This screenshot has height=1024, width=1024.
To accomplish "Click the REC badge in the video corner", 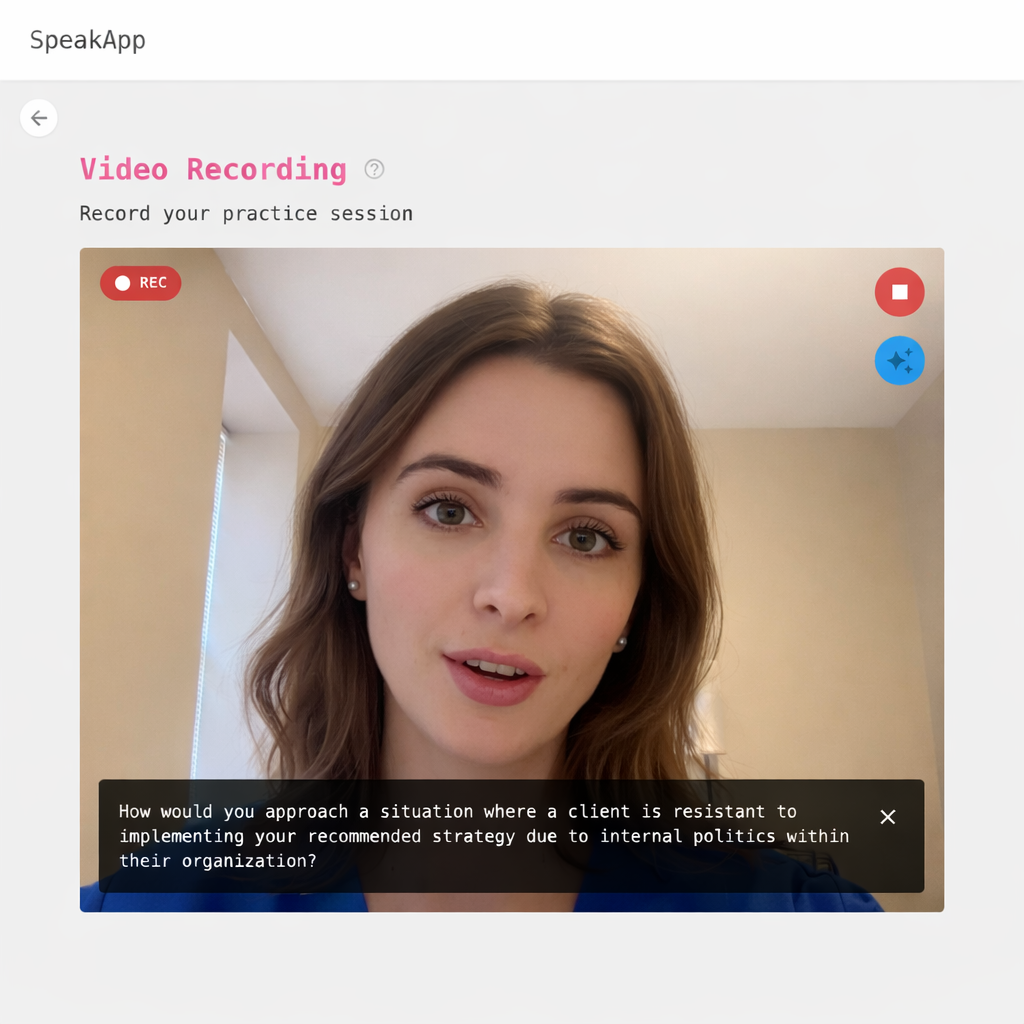I will coord(140,283).
